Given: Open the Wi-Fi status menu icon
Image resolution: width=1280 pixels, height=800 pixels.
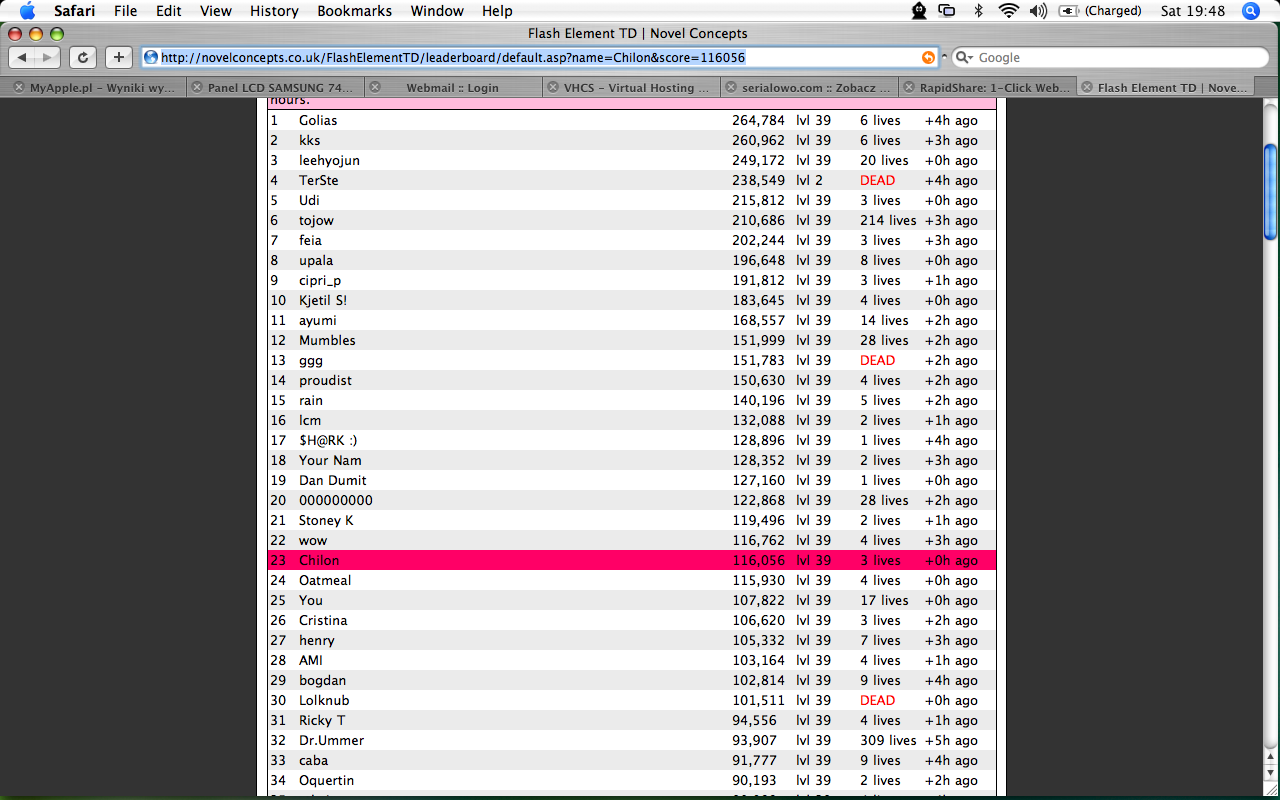Looking at the screenshot, I should pyautogui.click(x=1008, y=11).
